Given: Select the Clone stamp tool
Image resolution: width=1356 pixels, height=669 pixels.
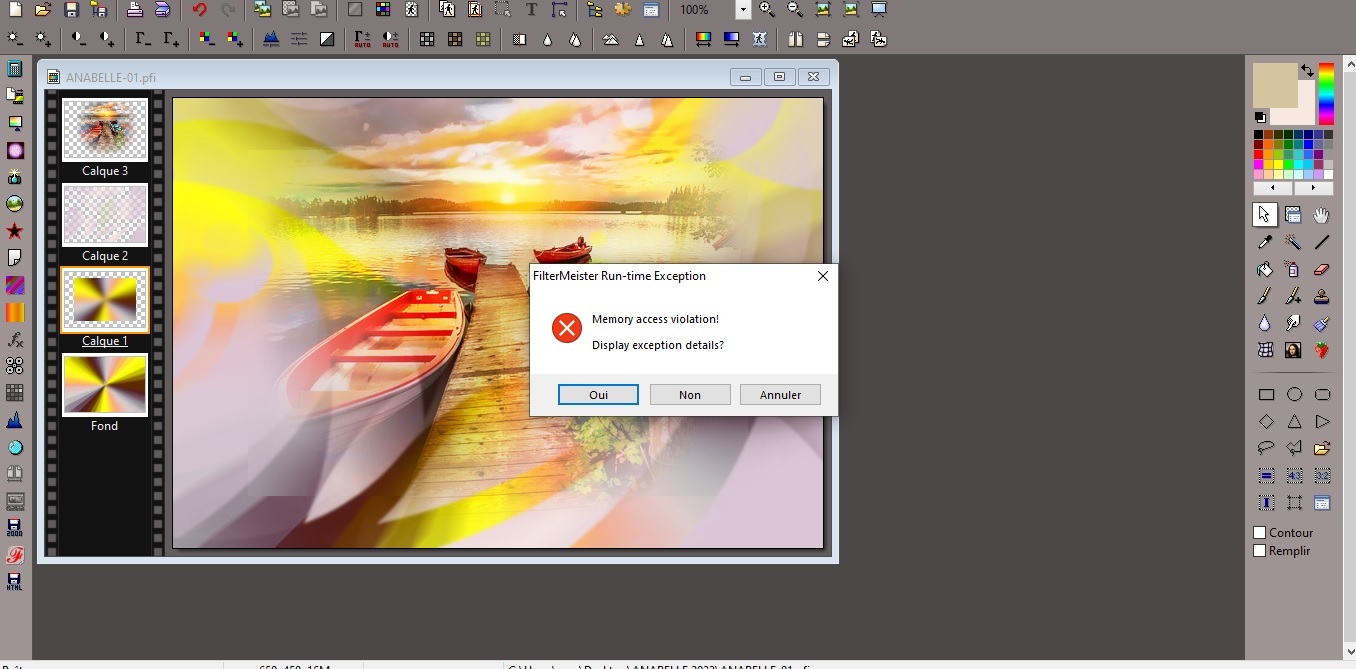Looking at the screenshot, I should click(1322, 296).
